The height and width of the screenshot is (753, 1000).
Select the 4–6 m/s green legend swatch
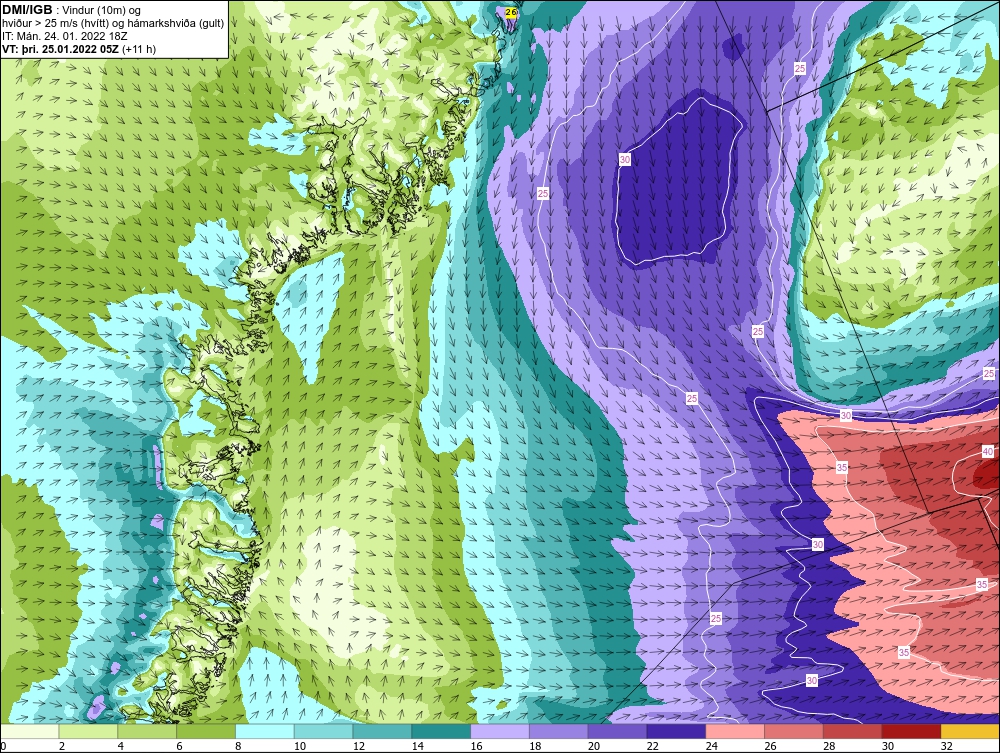(147, 731)
